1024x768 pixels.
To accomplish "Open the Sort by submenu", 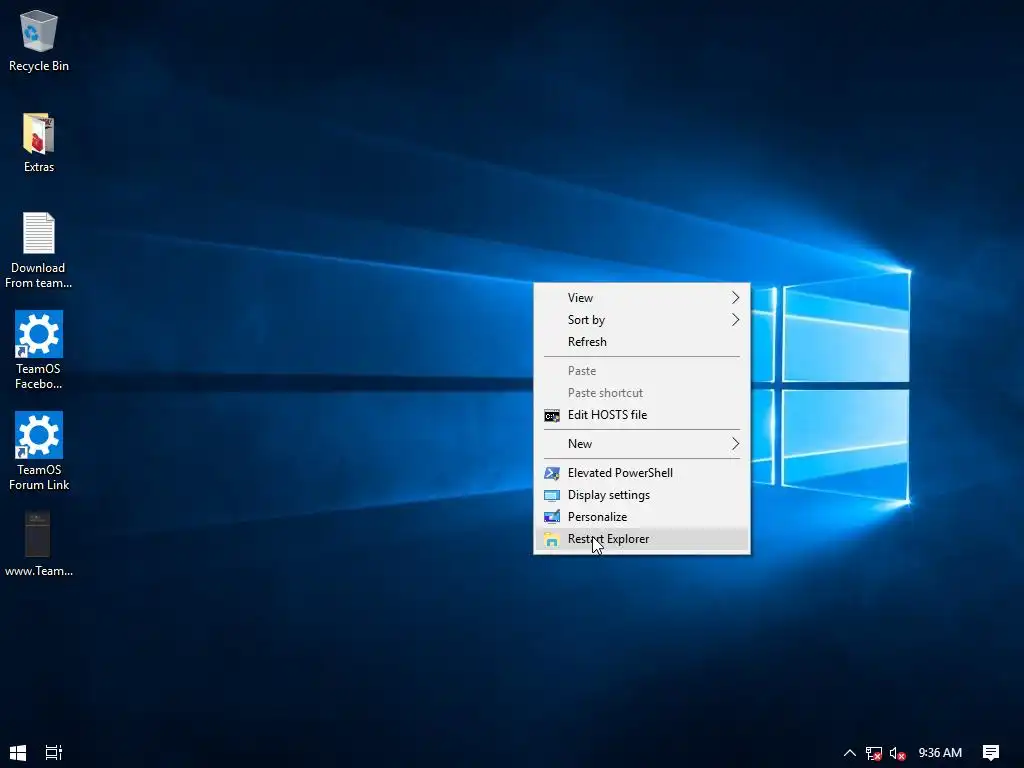I will 642,320.
